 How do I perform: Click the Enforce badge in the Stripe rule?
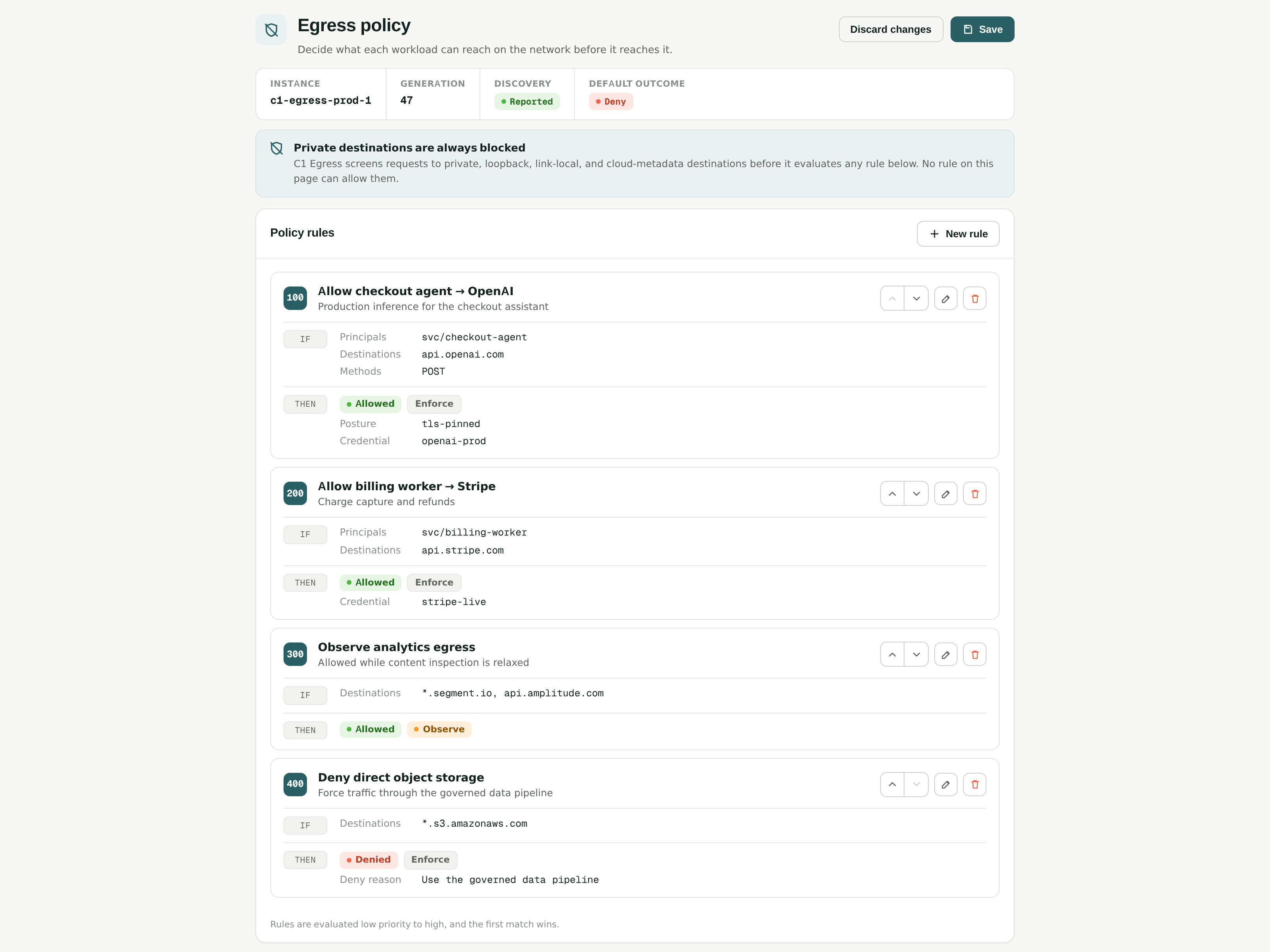point(434,582)
